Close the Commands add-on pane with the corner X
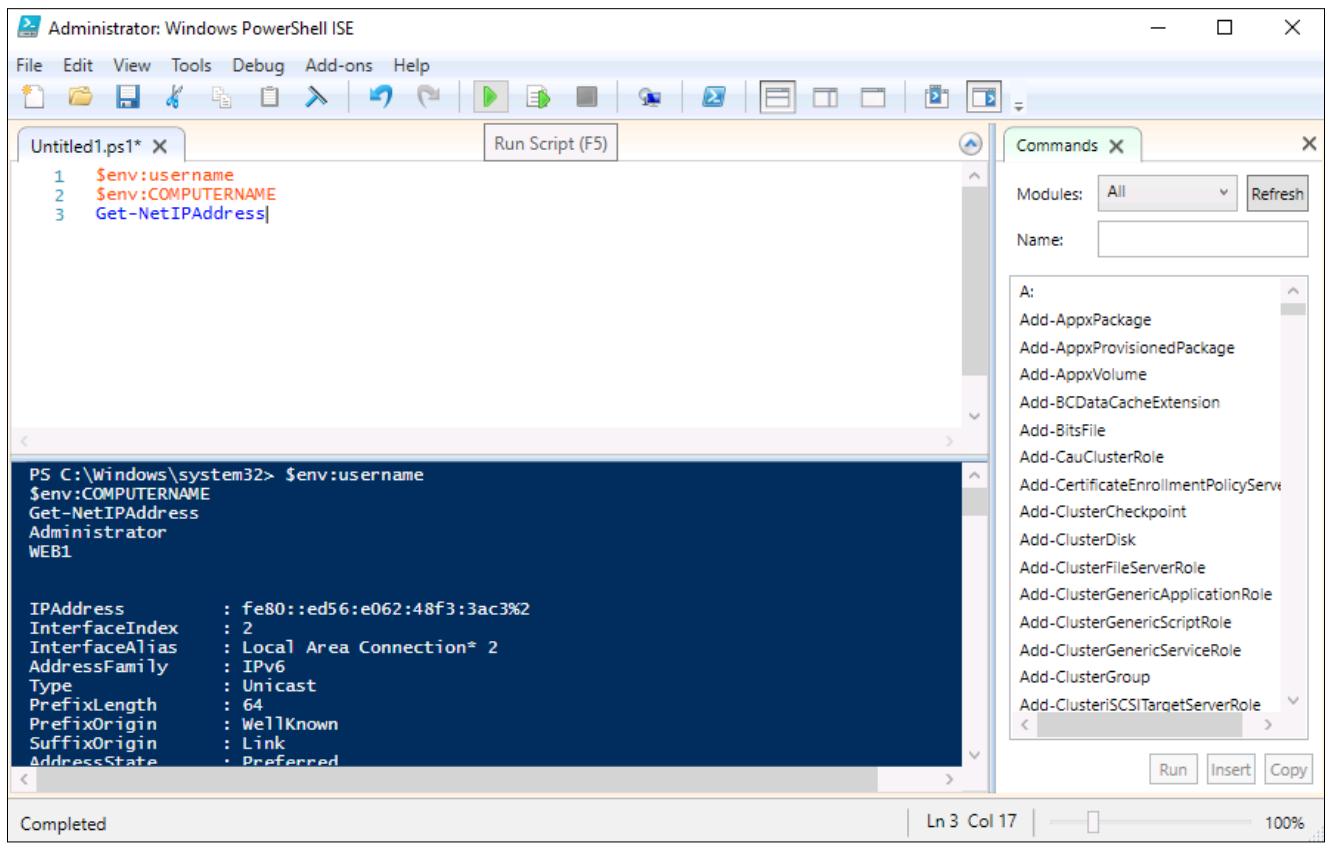 [1309, 144]
